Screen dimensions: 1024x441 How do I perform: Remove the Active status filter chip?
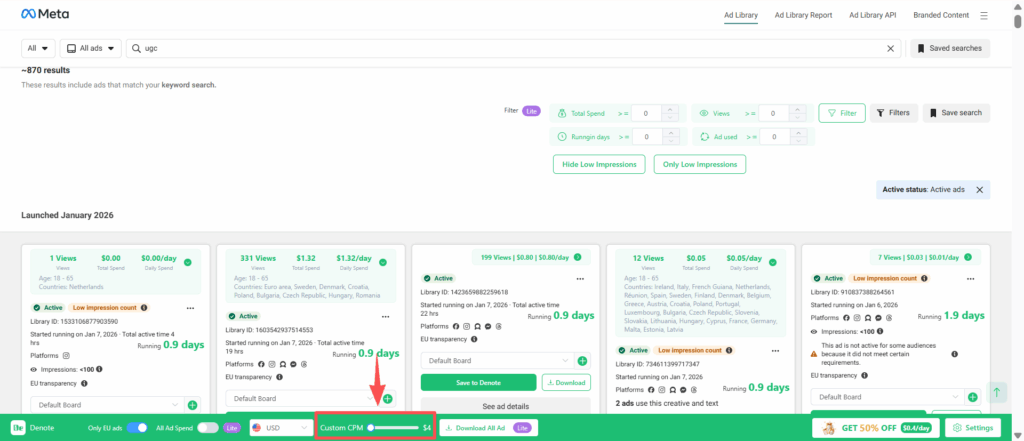pos(979,190)
